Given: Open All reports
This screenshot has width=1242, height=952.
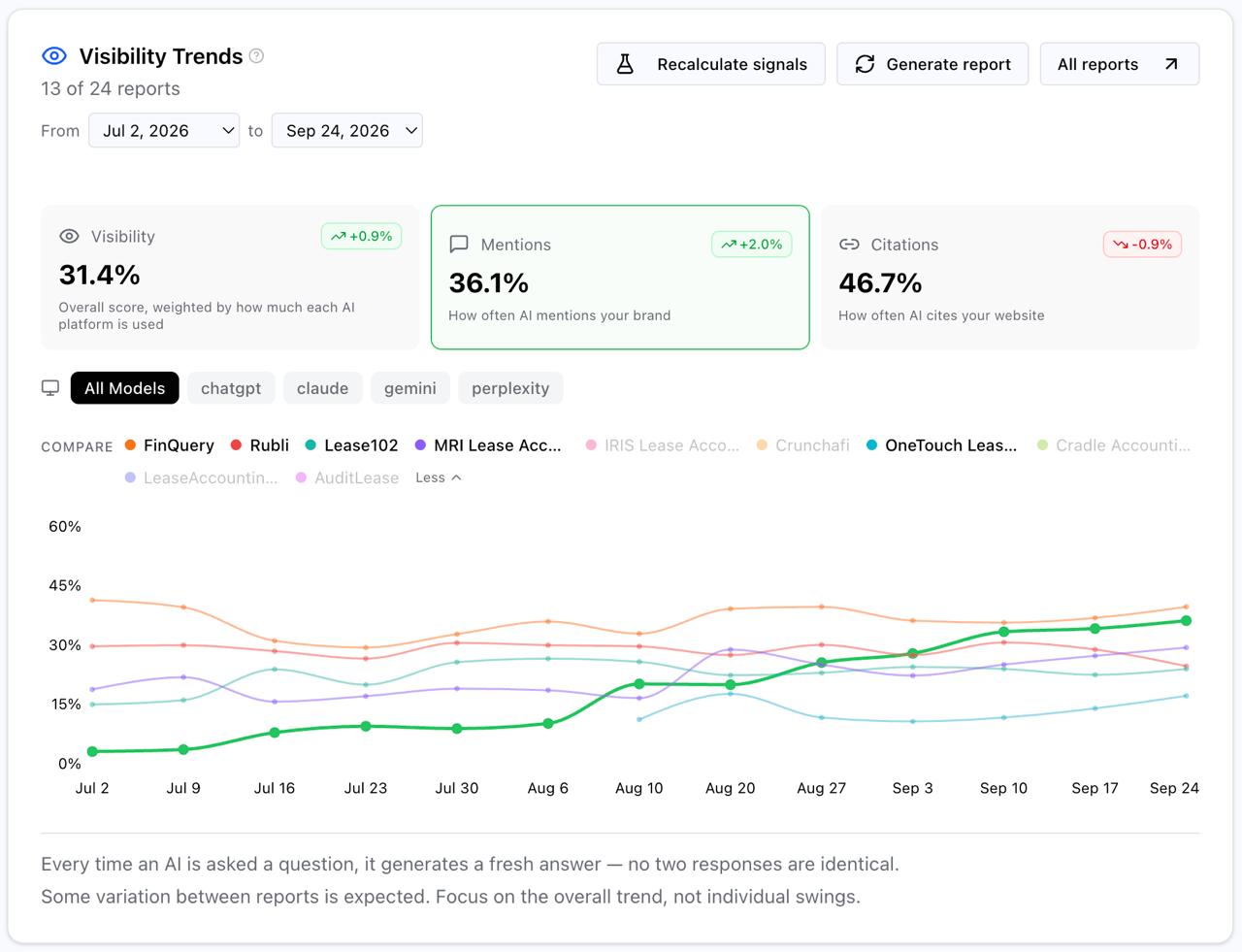Looking at the screenshot, I should [x=1120, y=64].
